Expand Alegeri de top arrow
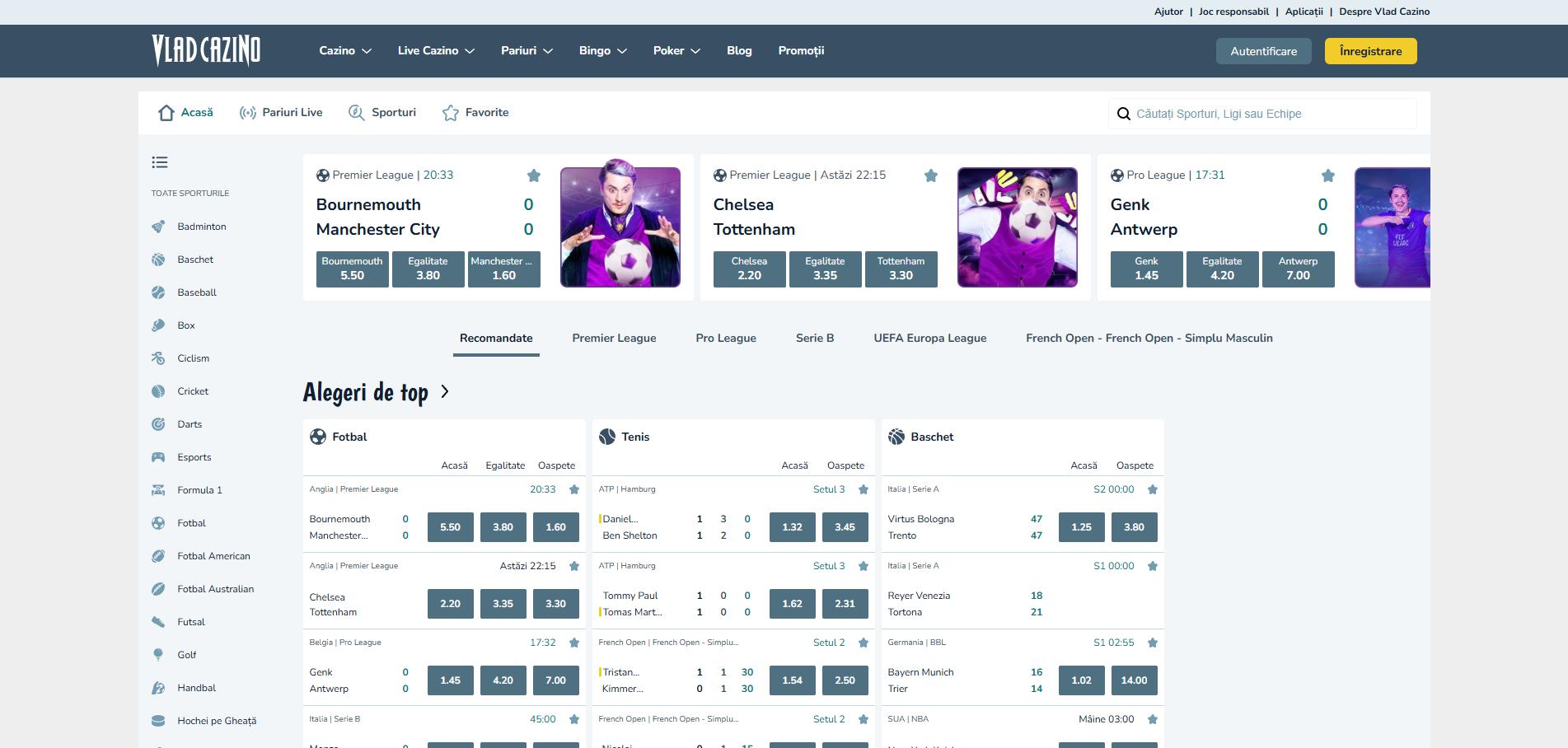Screen dimensions: 1568x748 445,391
